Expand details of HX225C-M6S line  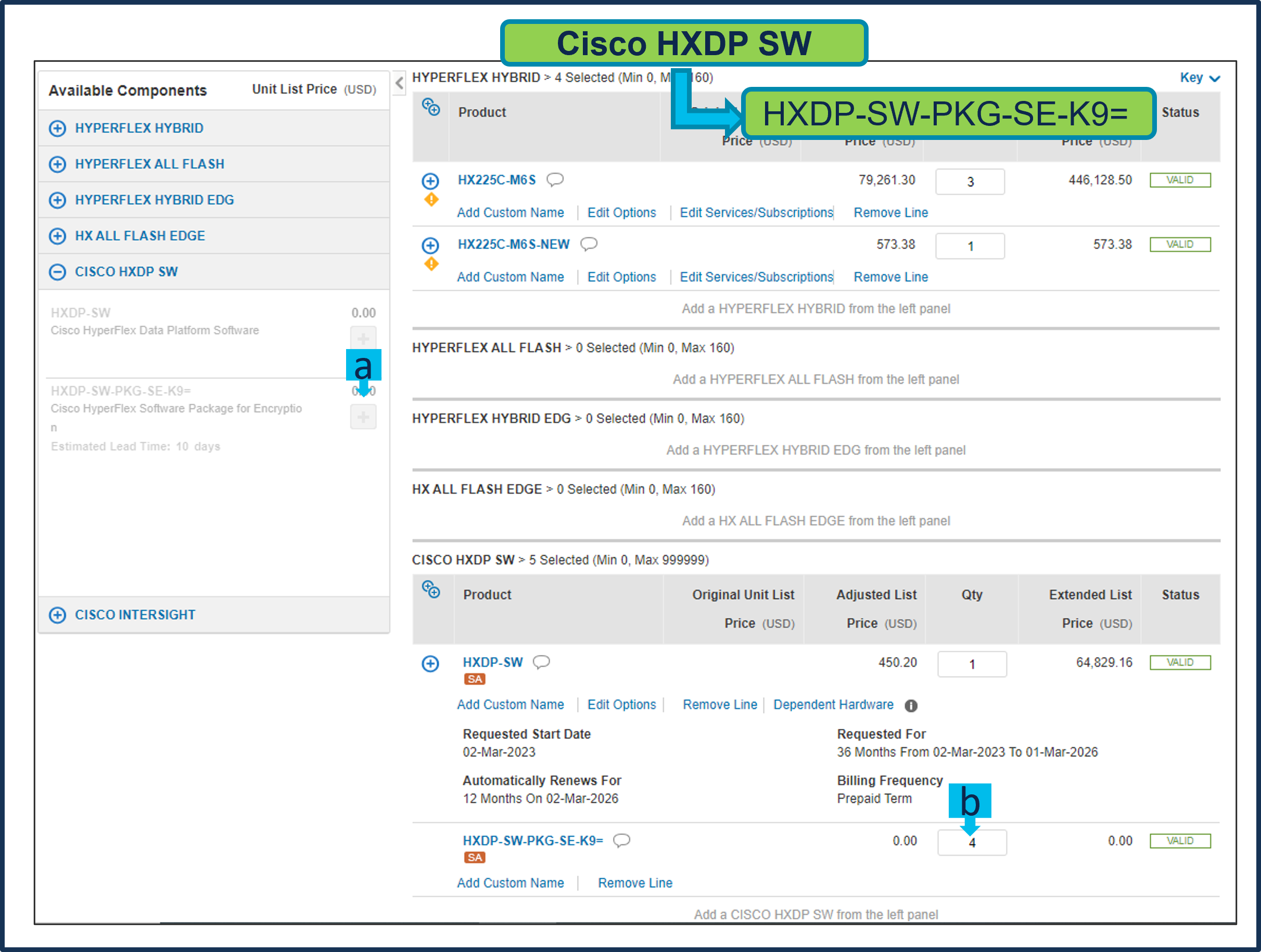click(x=430, y=181)
